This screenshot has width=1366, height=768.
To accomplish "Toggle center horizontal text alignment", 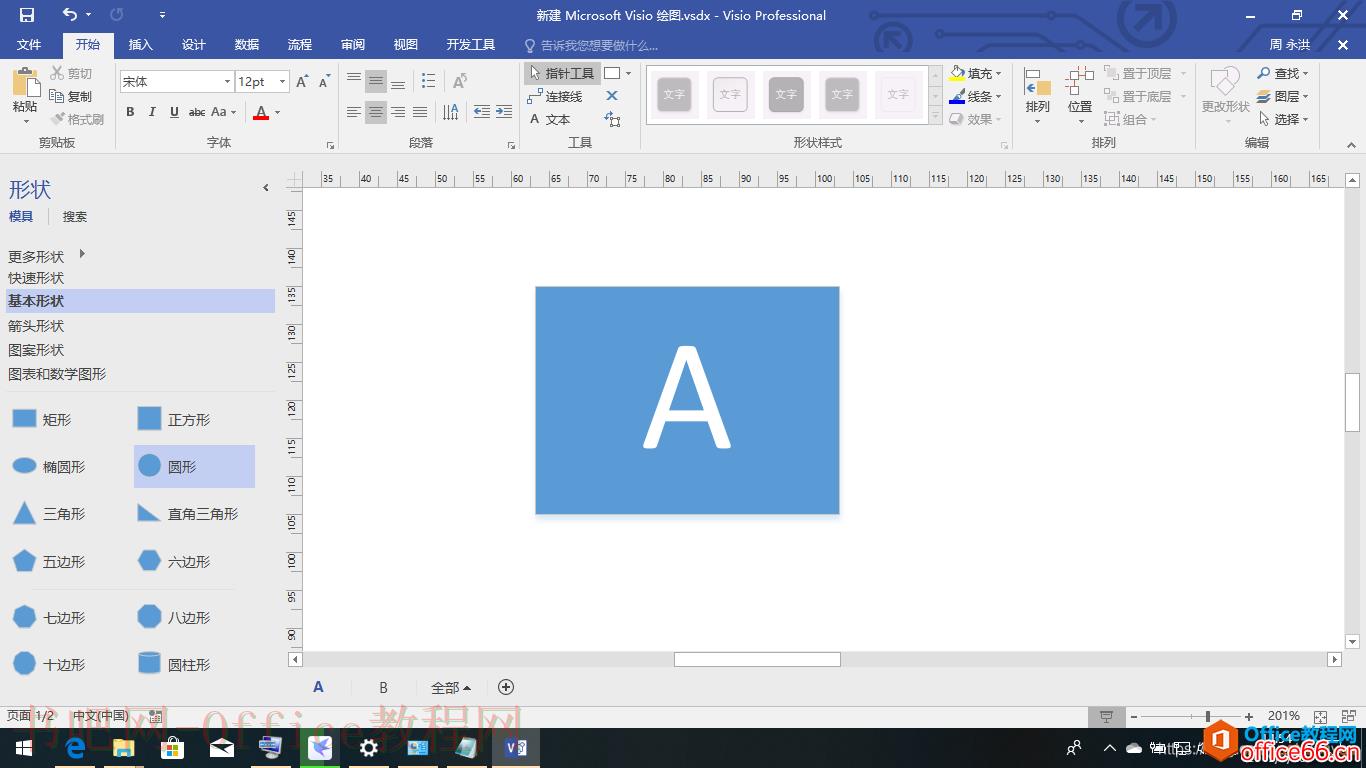I will (x=376, y=112).
